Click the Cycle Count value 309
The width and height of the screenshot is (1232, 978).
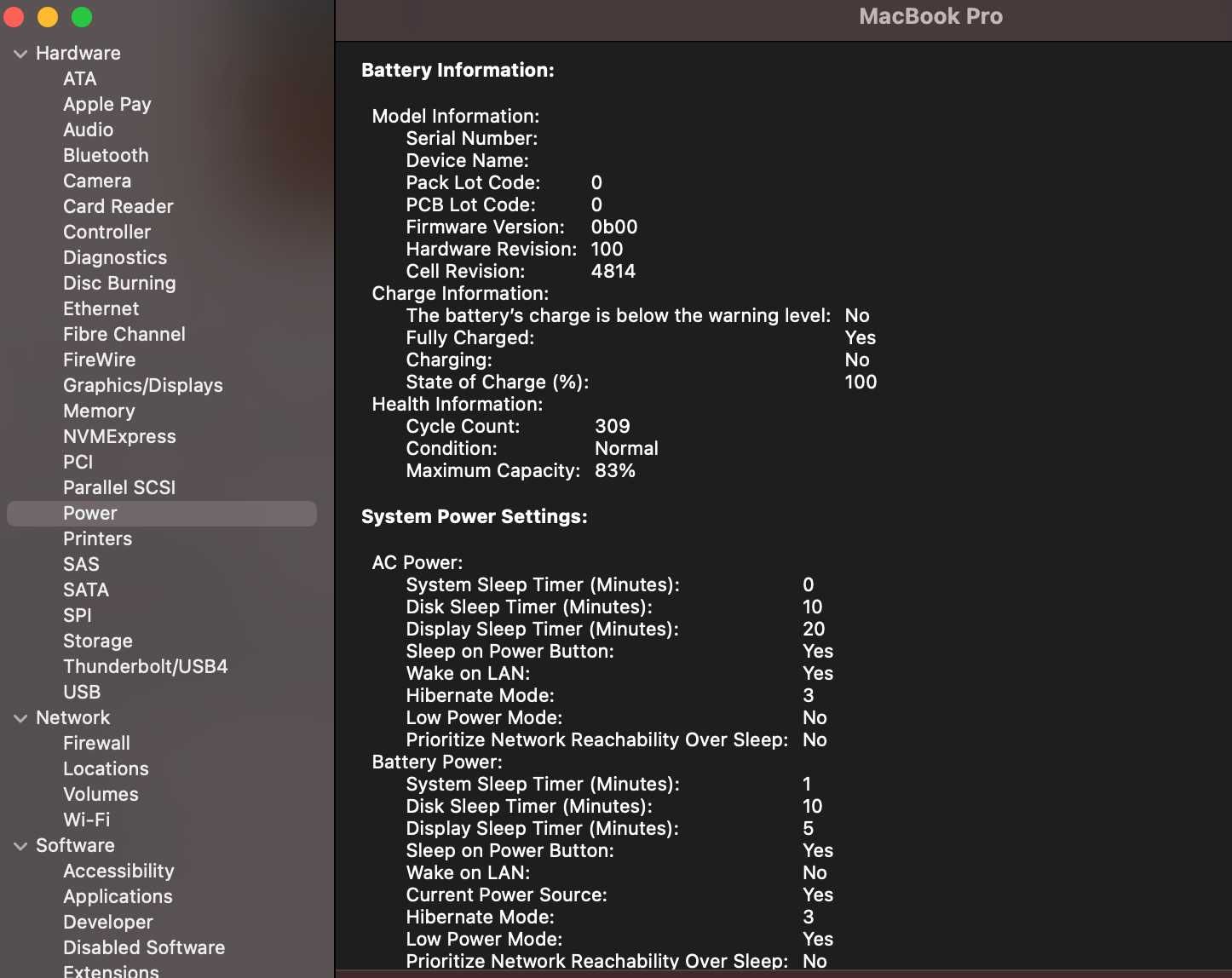(612, 426)
